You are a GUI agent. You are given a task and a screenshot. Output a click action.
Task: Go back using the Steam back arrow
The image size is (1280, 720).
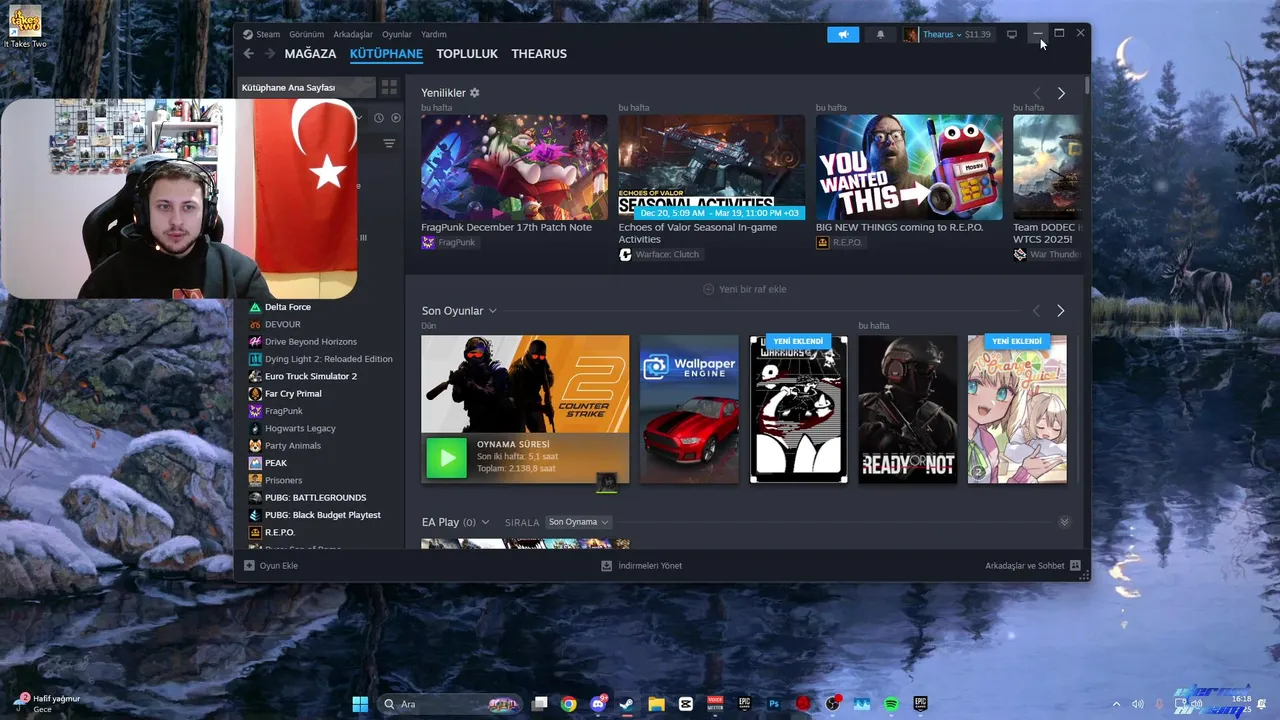click(249, 54)
